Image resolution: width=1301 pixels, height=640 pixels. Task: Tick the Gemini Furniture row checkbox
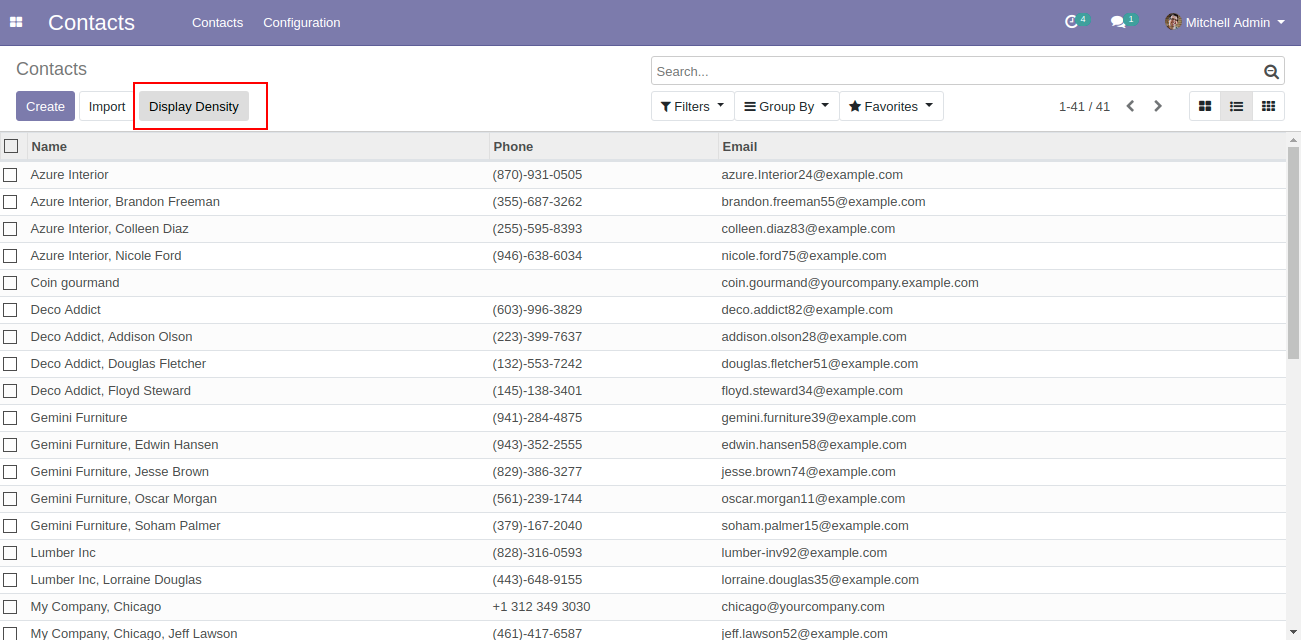[x=10, y=418]
